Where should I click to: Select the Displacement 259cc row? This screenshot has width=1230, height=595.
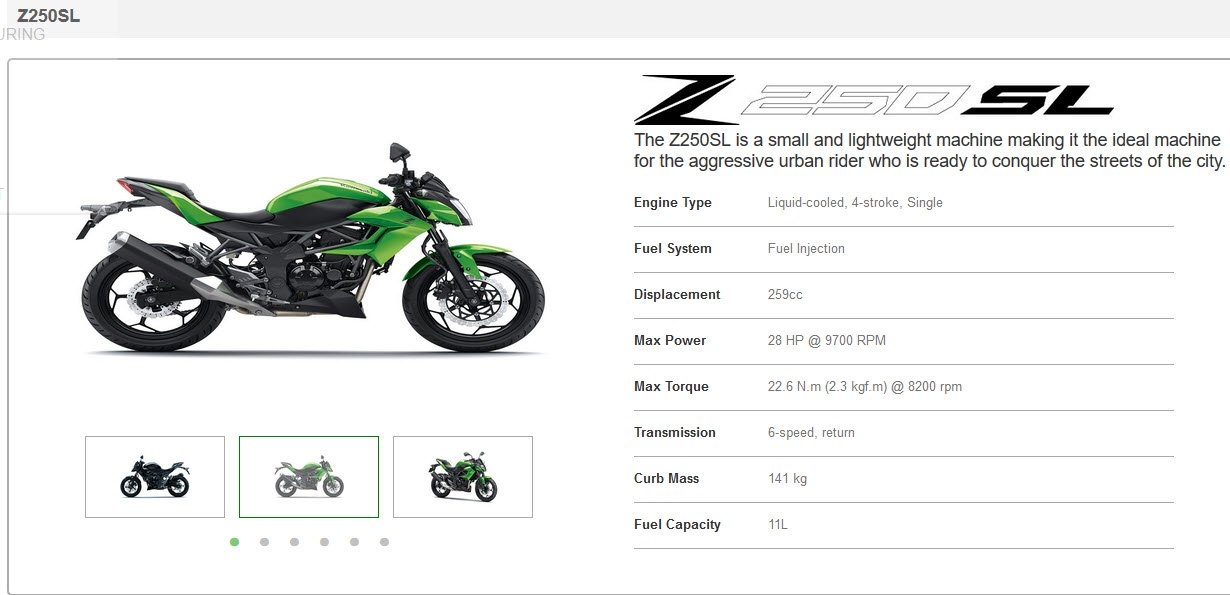point(904,295)
